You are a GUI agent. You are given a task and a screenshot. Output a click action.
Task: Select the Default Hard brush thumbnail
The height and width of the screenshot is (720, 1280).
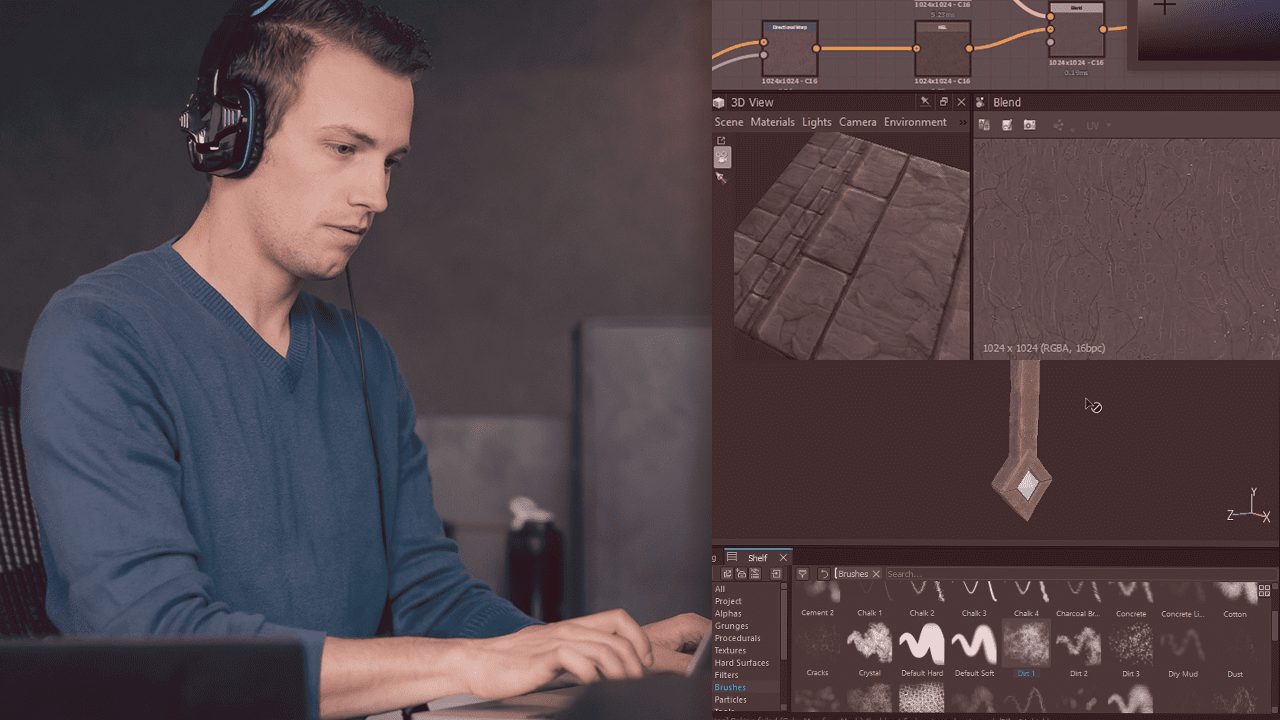[x=921, y=644]
